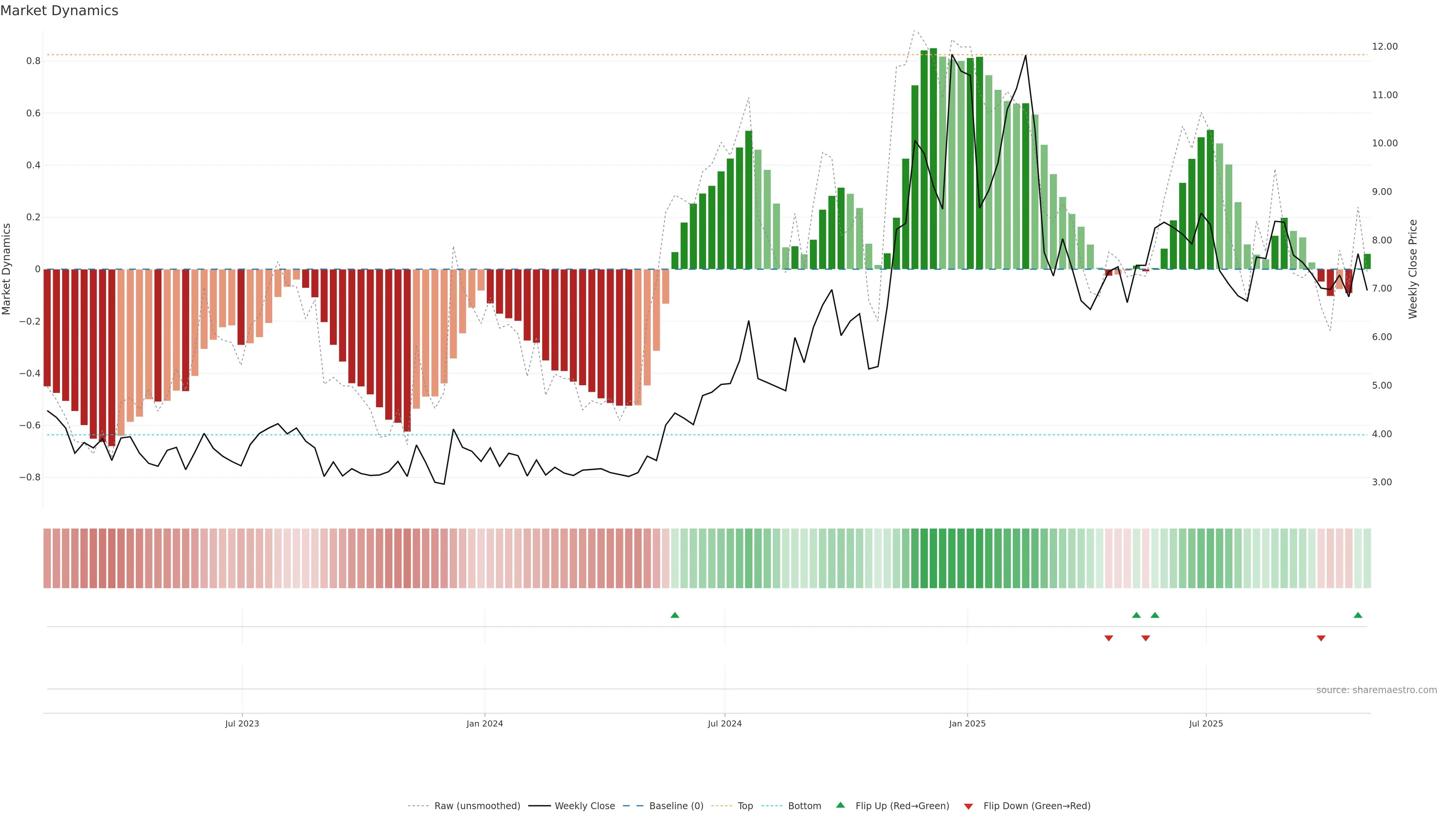
Task: Click the source: sharemaestro.com text
Action: click(1376, 690)
